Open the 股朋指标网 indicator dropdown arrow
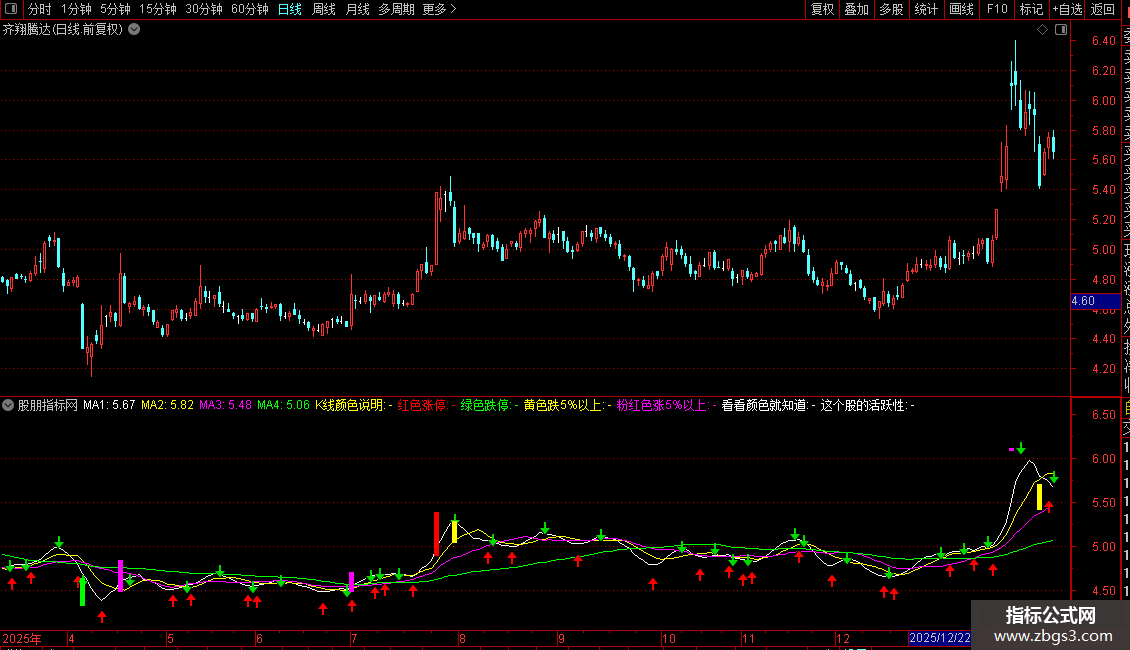The width and height of the screenshot is (1130, 650). click(8, 405)
